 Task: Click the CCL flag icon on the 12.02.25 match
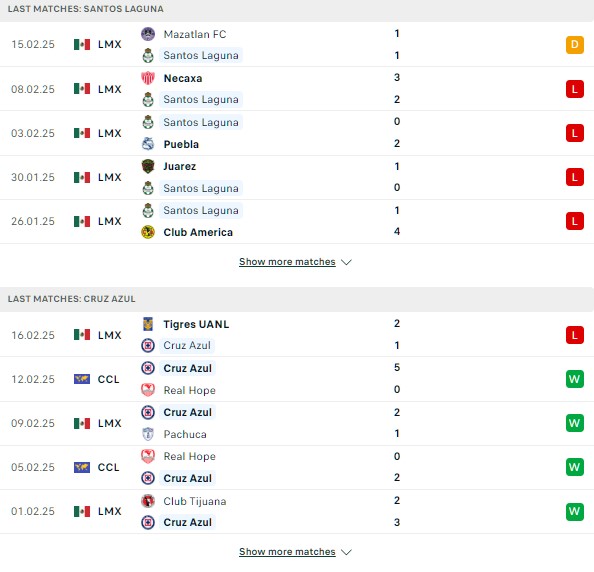pyautogui.click(x=82, y=379)
